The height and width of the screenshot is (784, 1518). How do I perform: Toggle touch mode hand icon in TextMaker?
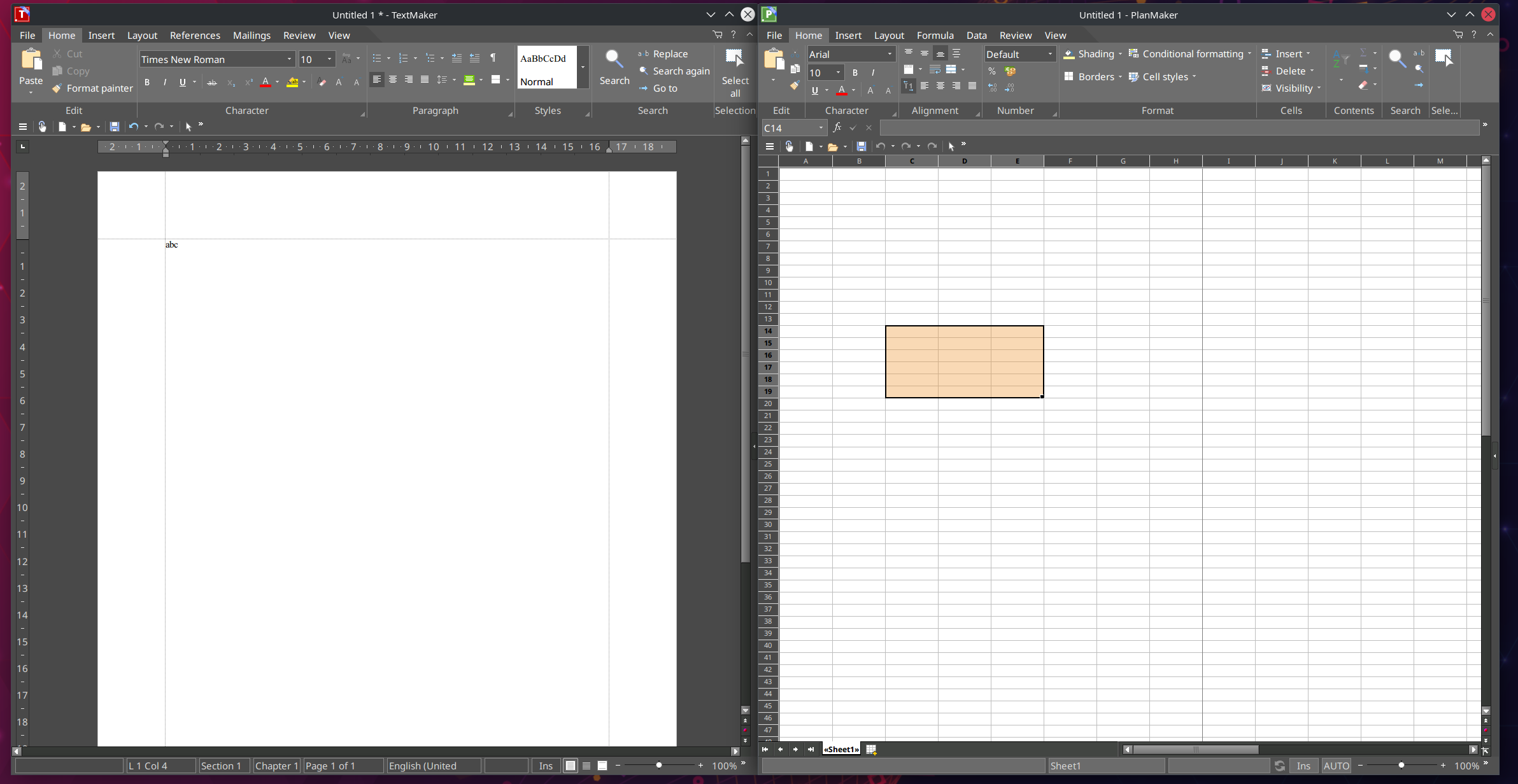42,127
